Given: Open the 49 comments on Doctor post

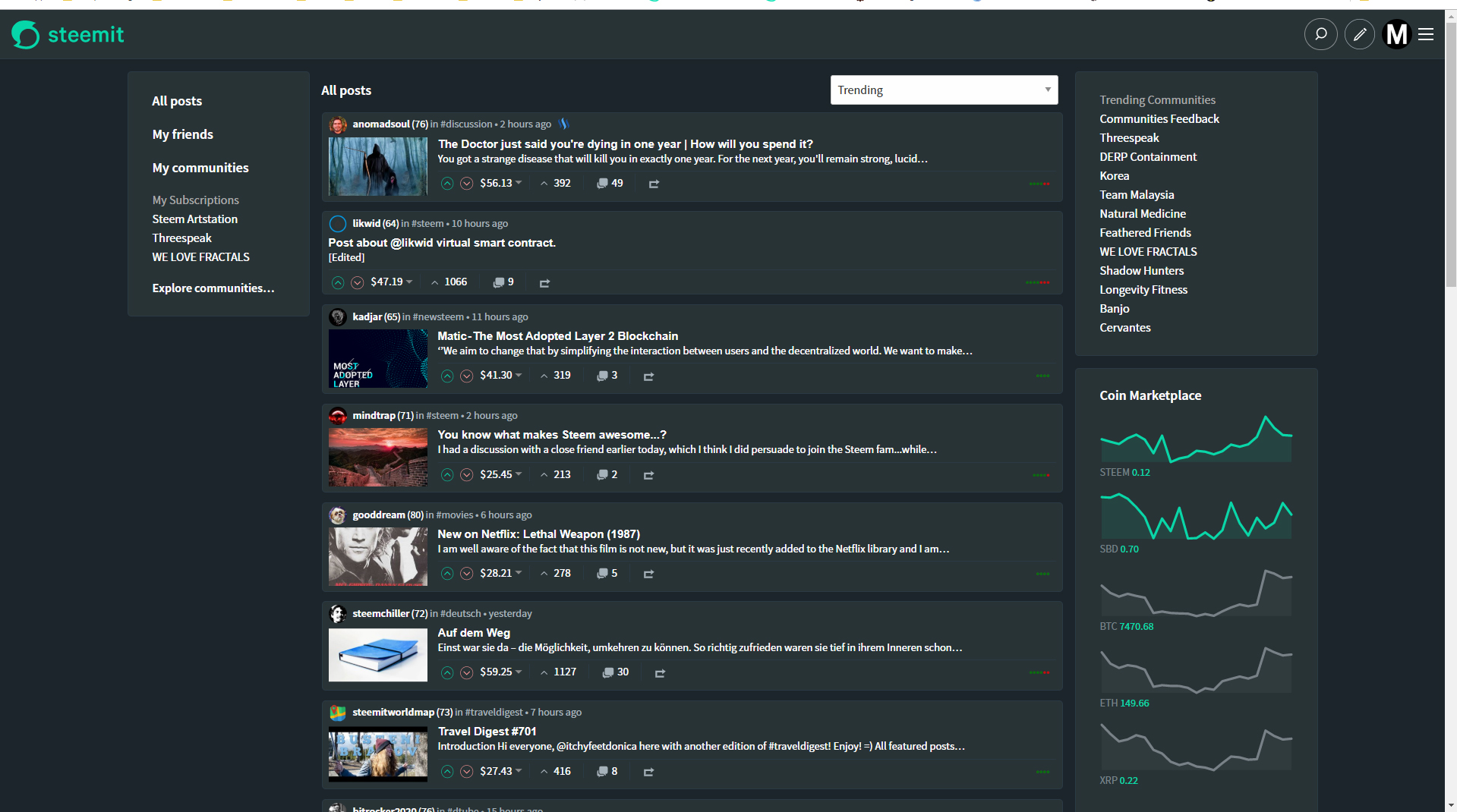Looking at the screenshot, I should (610, 183).
